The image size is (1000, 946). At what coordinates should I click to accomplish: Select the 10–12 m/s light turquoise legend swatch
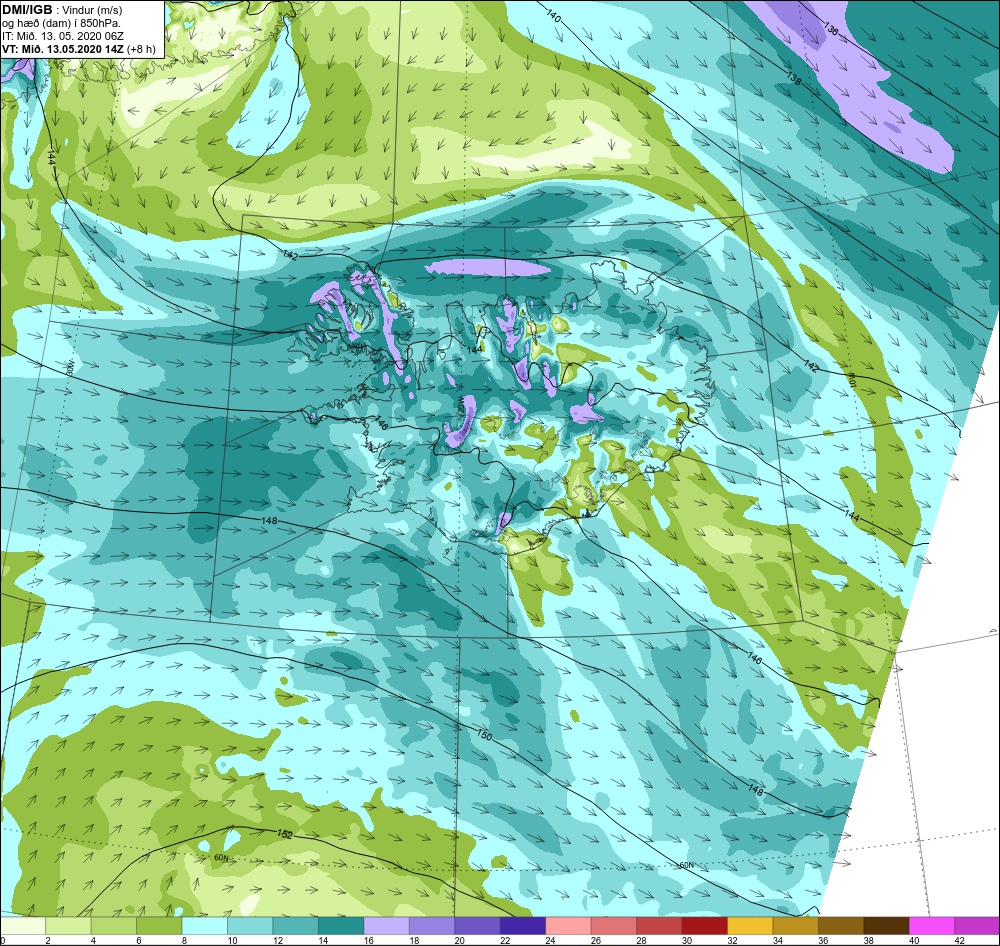[x=250, y=926]
